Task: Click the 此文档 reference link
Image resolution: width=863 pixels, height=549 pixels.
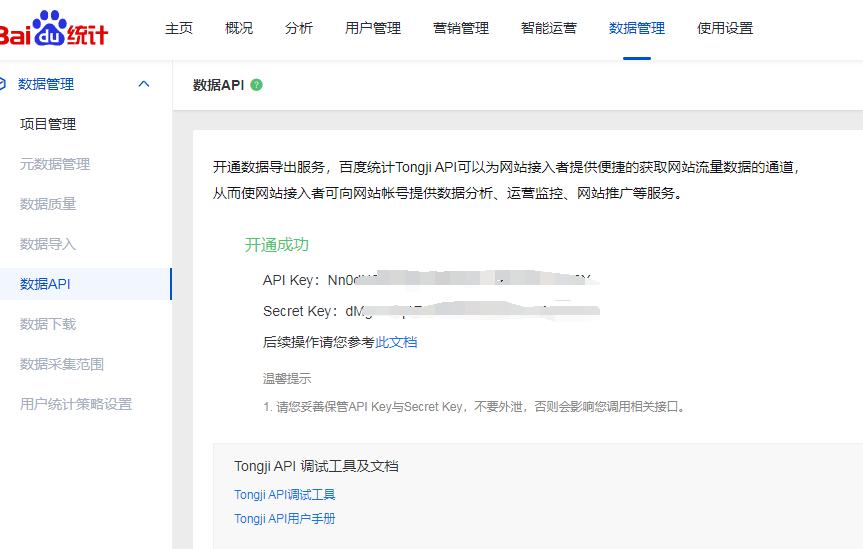Action: (x=396, y=342)
